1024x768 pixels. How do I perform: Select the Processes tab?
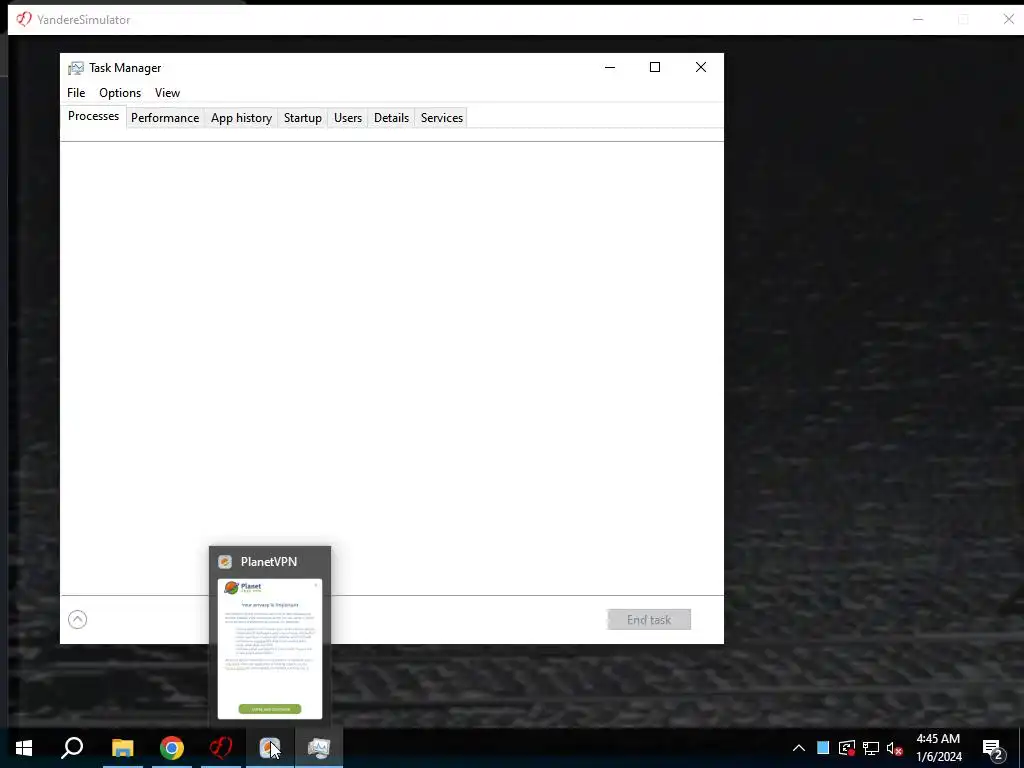93,116
